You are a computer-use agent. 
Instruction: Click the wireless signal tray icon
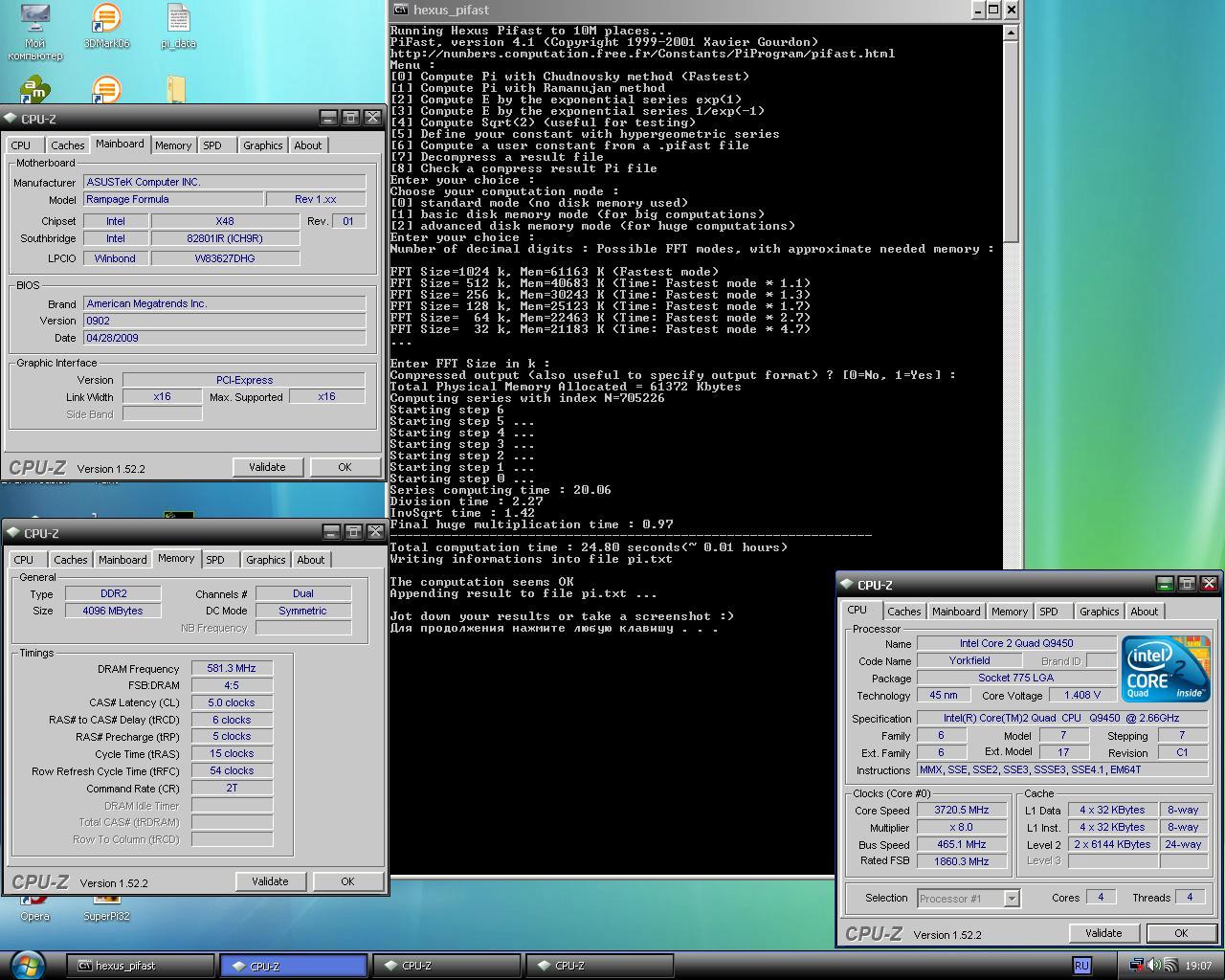click(1170, 966)
